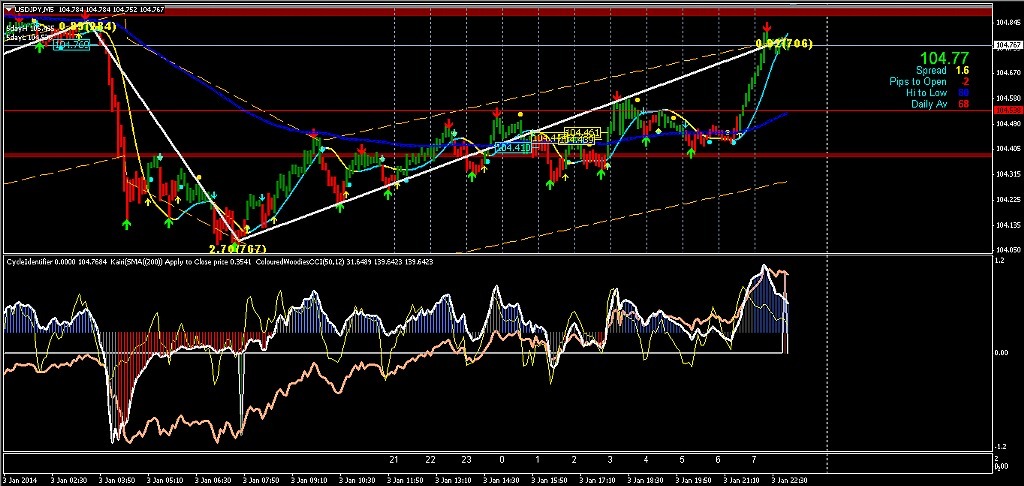Click the 104.315 price scale value
This screenshot has height=486, width=1024.
point(1008,174)
